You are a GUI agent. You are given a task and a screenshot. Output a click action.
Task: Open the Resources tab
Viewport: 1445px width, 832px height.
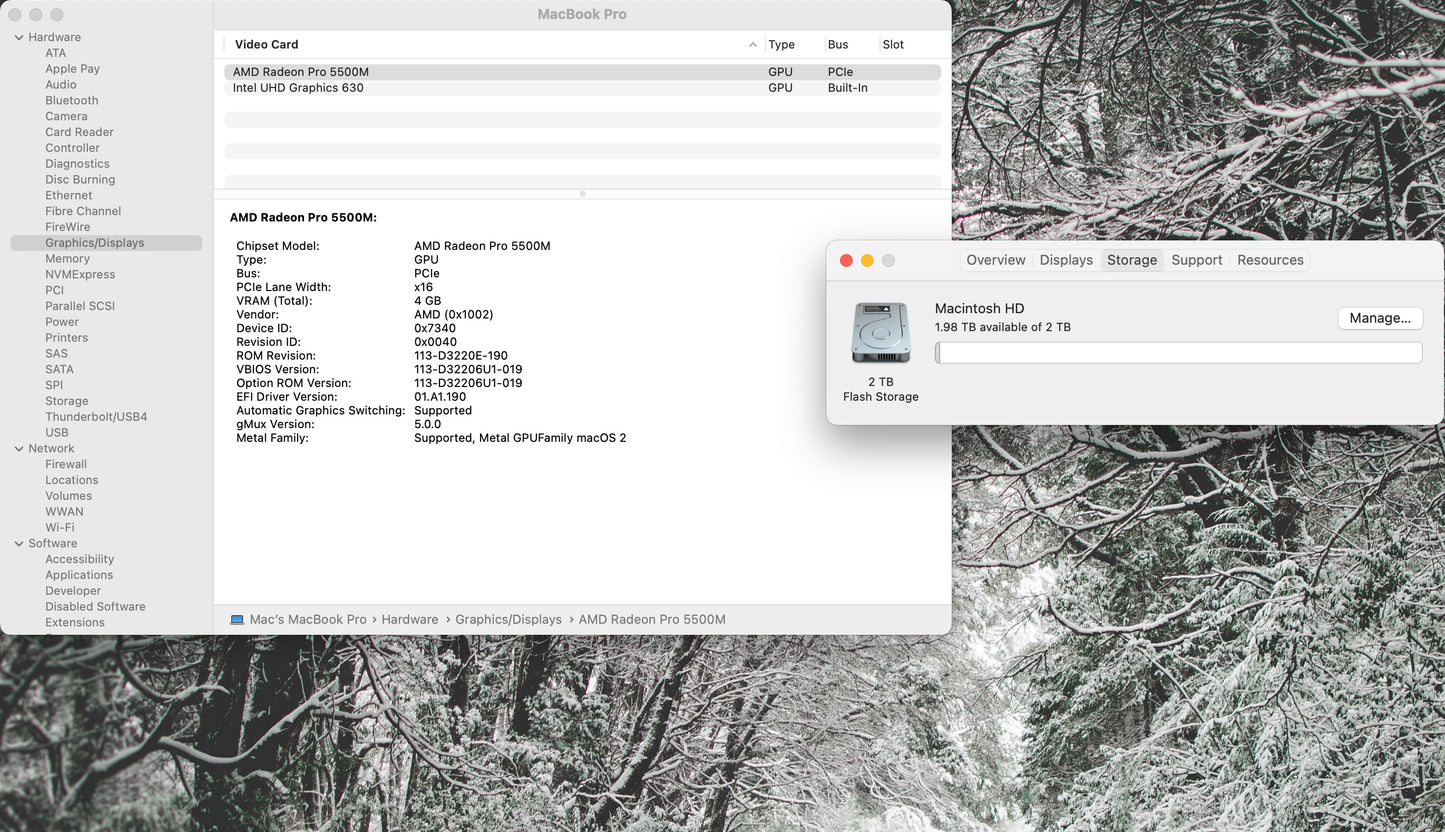click(x=1269, y=260)
